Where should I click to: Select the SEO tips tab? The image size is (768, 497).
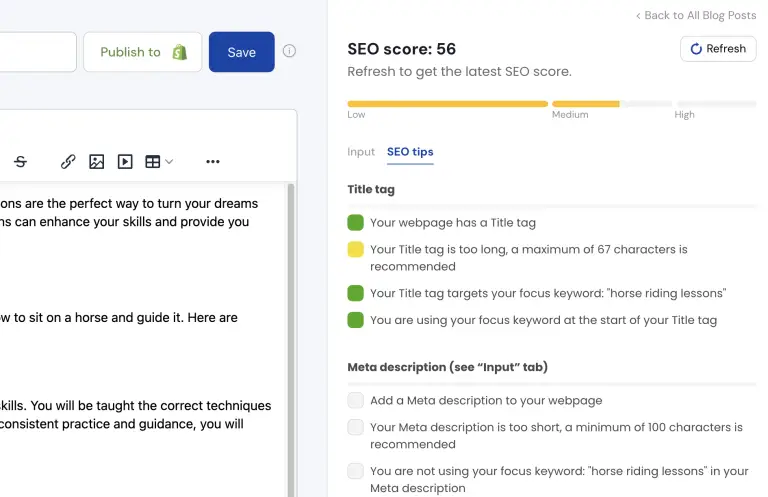(410, 152)
